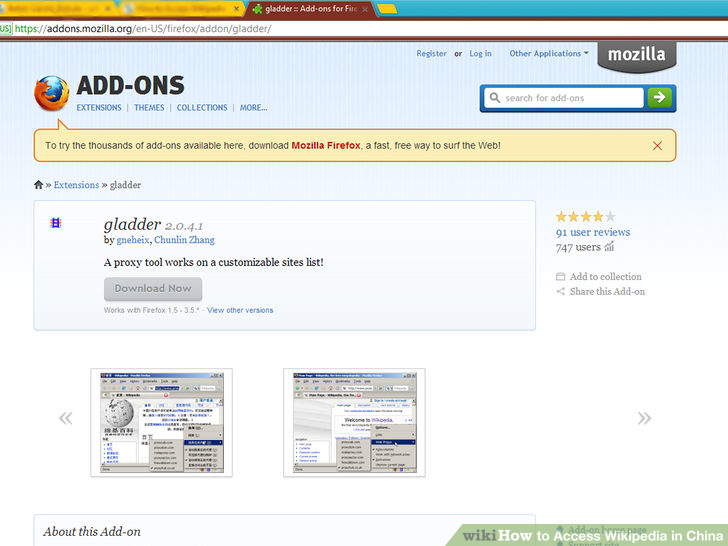Open the second screenshot thumbnail Welcome to Wikipedia
The width and height of the screenshot is (728, 546).
pyautogui.click(x=354, y=422)
